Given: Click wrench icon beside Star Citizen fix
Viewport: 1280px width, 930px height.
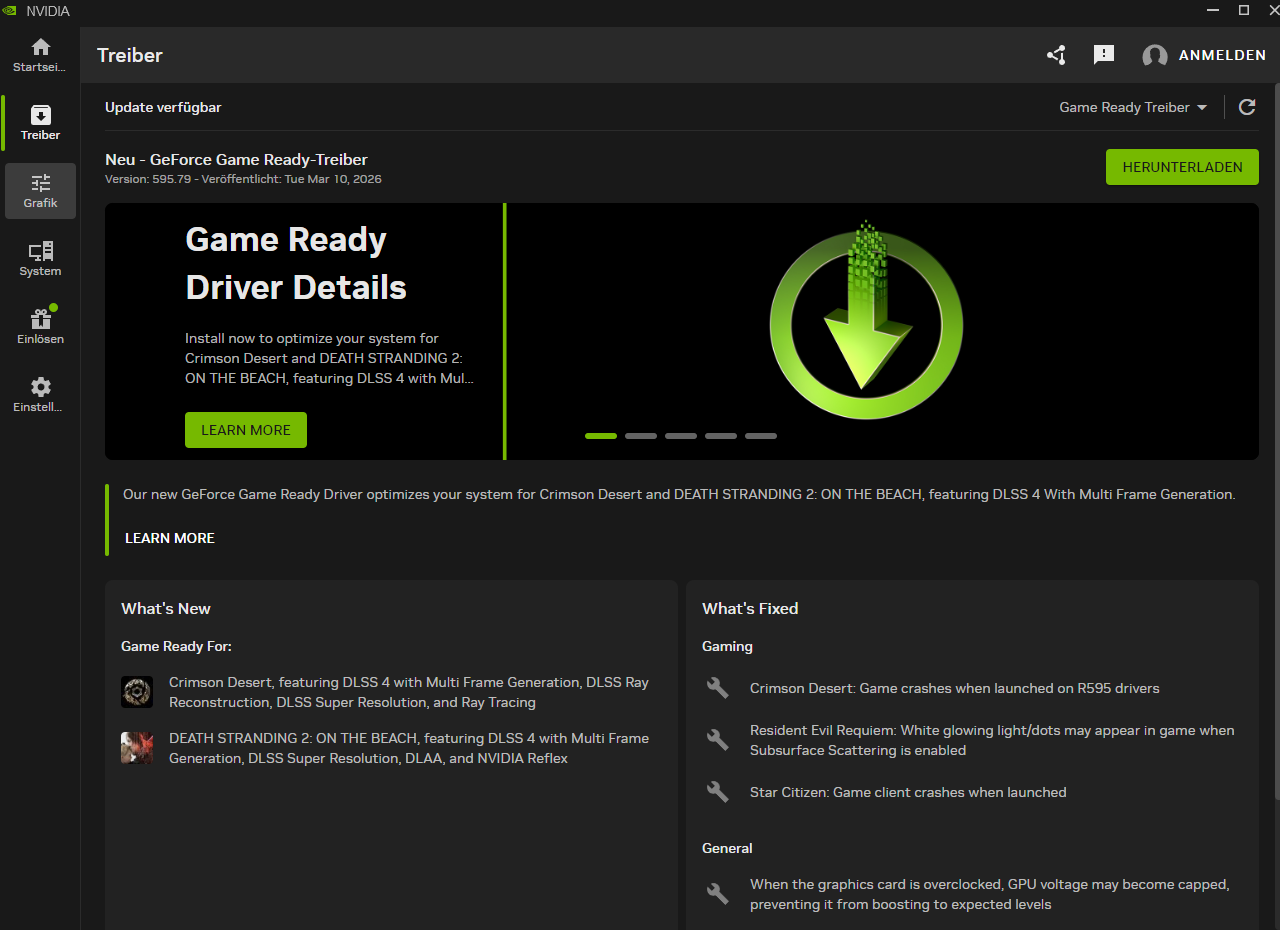Looking at the screenshot, I should [718, 792].
